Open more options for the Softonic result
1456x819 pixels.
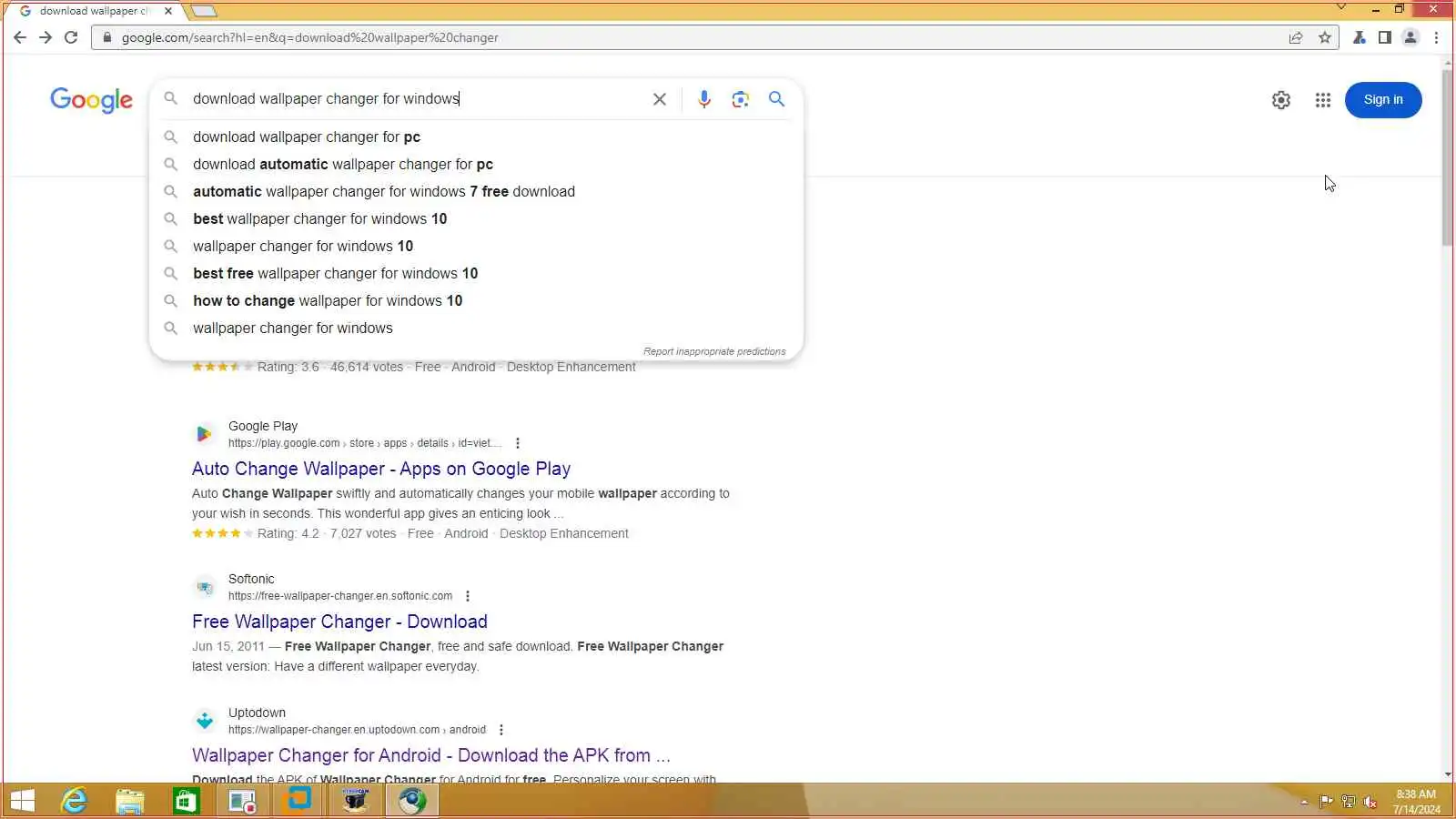tap(468, 596)
